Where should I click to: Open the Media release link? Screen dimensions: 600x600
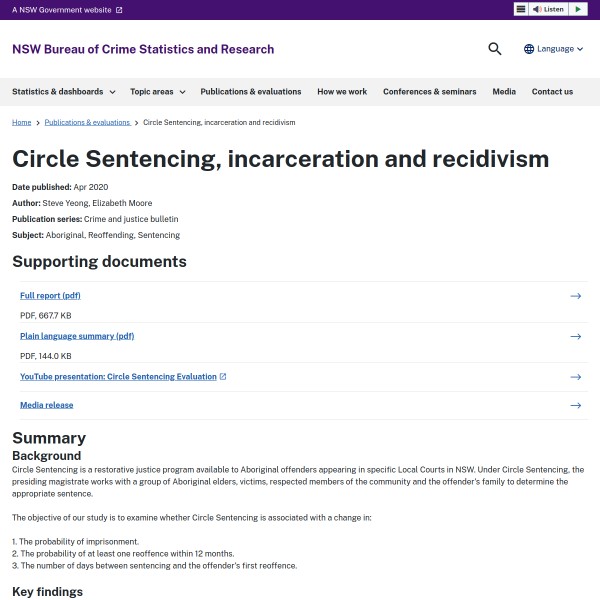click(x=46, y=405)
